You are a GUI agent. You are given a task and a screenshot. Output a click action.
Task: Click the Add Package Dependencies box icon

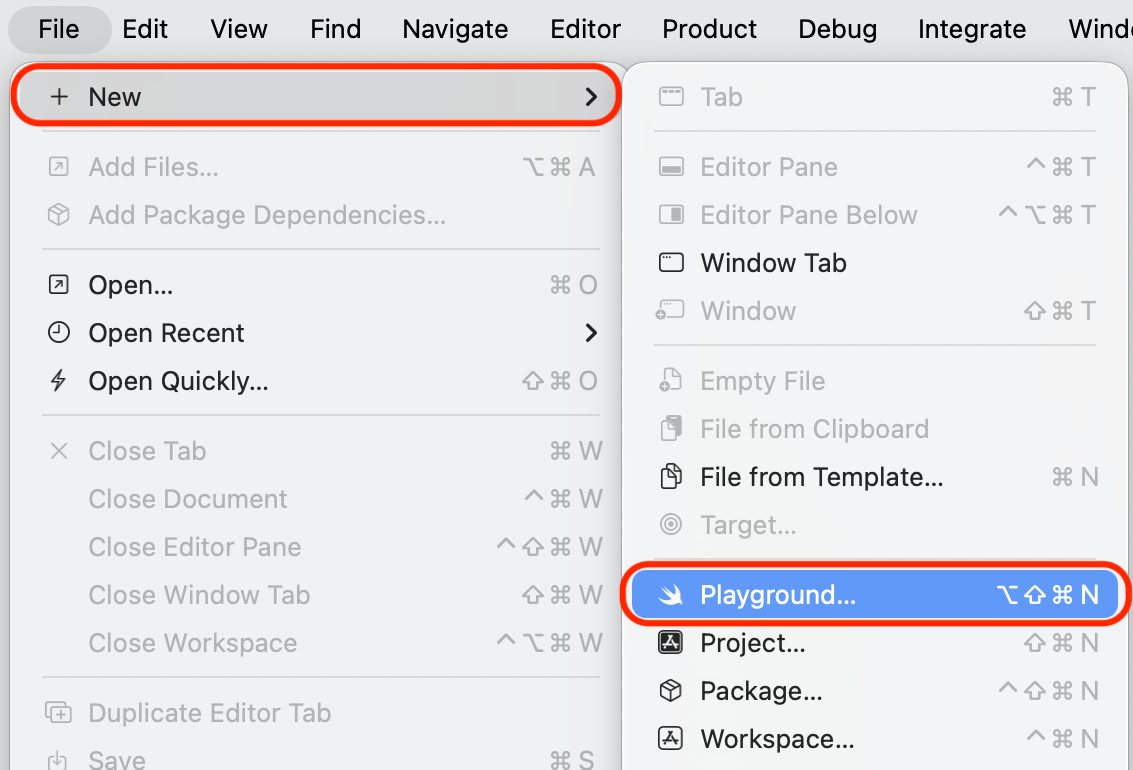pos(59,215)
